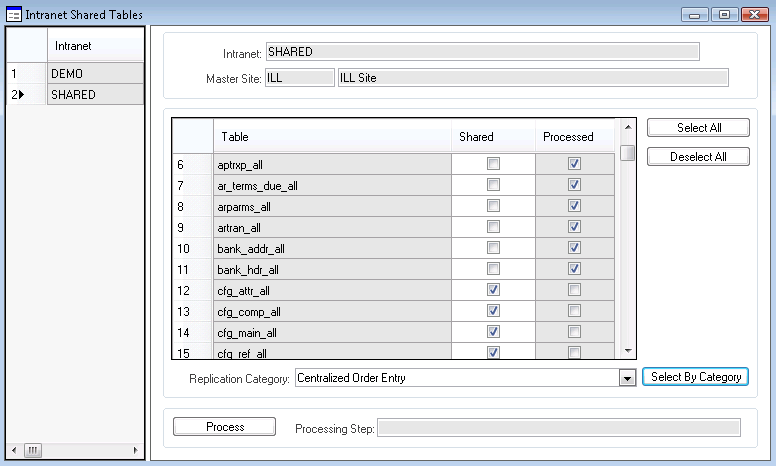Toggle Processed checkbox for cfg_main_all
Image resolution: width=776 pixels, height=466 pixels.
pyautogui.click(x=574, y=332)
